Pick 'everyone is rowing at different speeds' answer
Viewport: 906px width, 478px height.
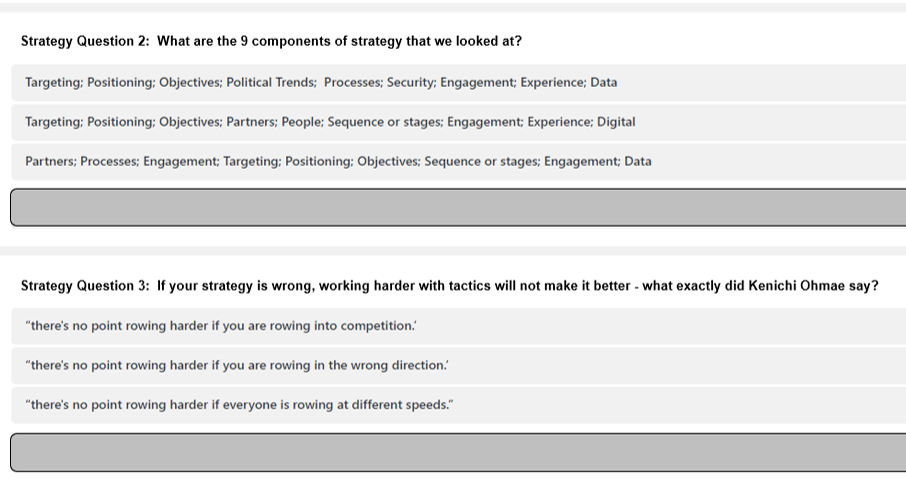tap(459, 405)
